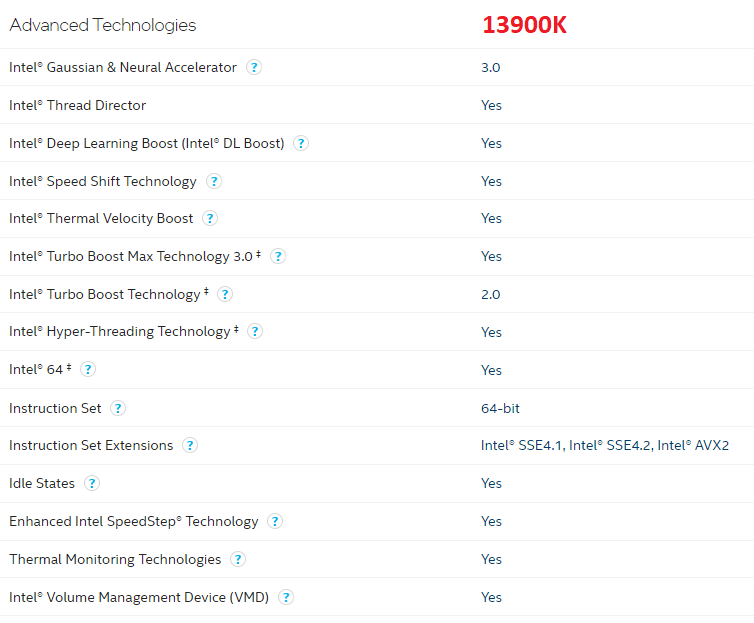Click the 2.0 value for Turbo Boost Technology
The image size is (754, 623).
click(490, 295)
